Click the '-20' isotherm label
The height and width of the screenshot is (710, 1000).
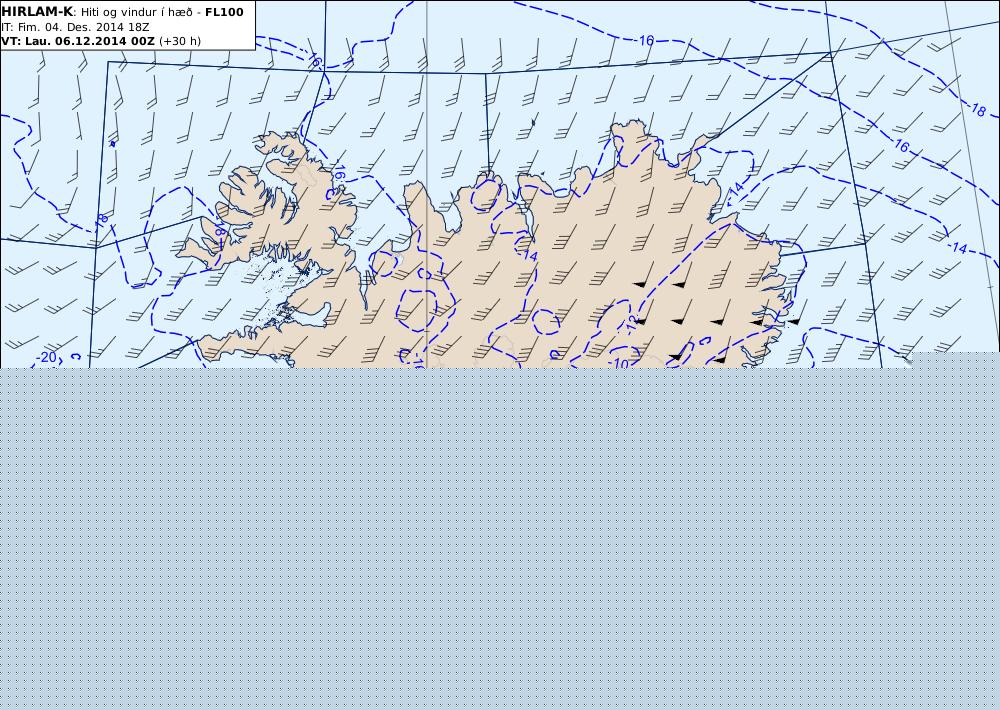pos(46,358)
